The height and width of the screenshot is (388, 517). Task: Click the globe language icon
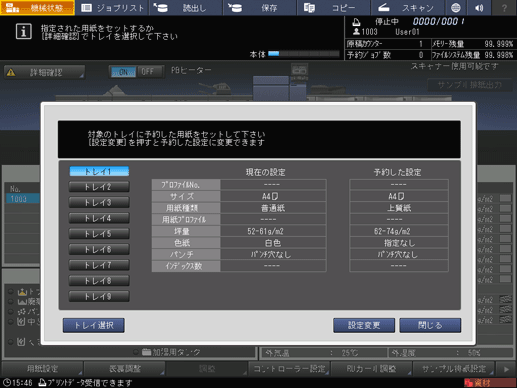click(456, 8)
